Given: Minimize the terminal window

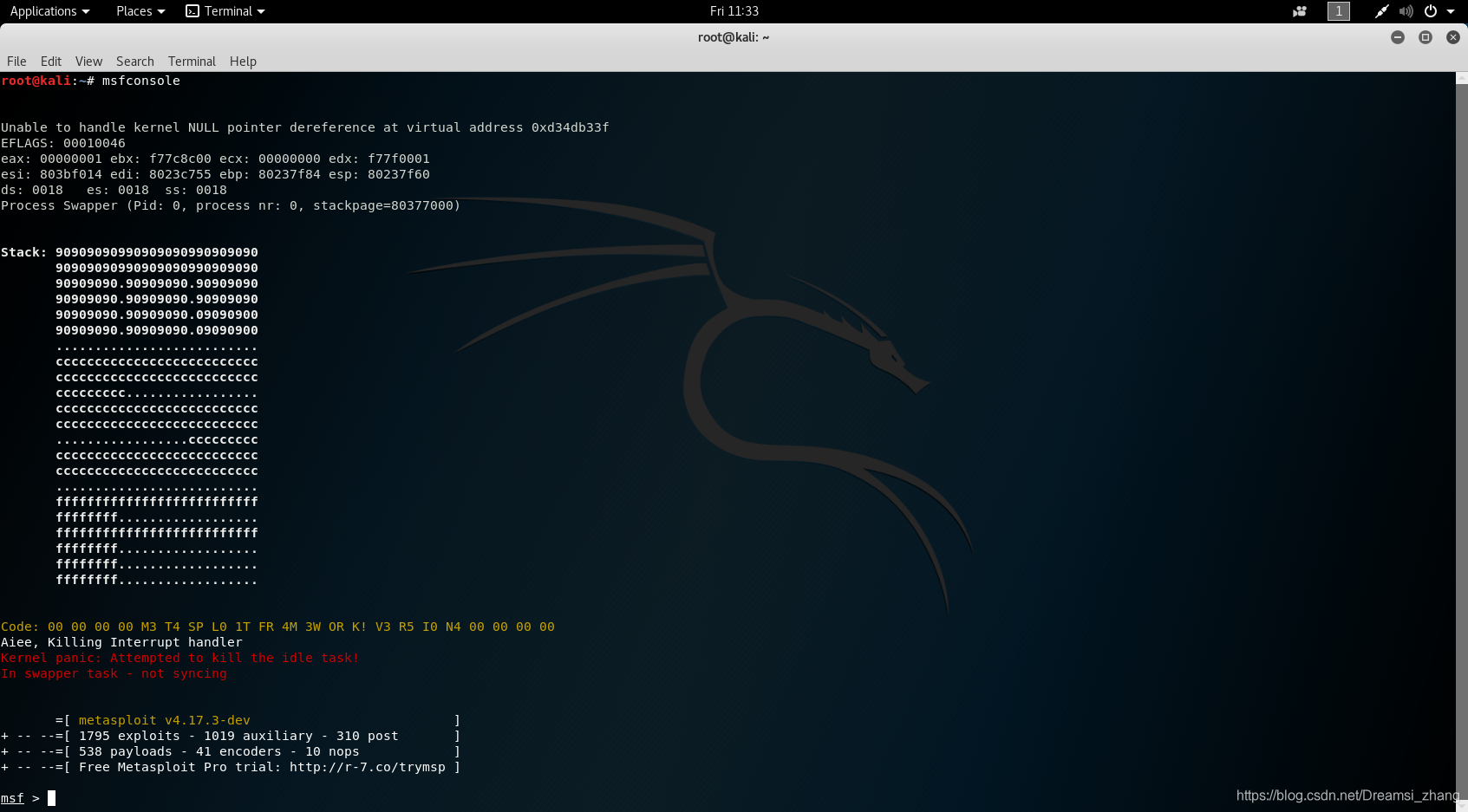Looking at the screenshot, I should [1398, 37].
